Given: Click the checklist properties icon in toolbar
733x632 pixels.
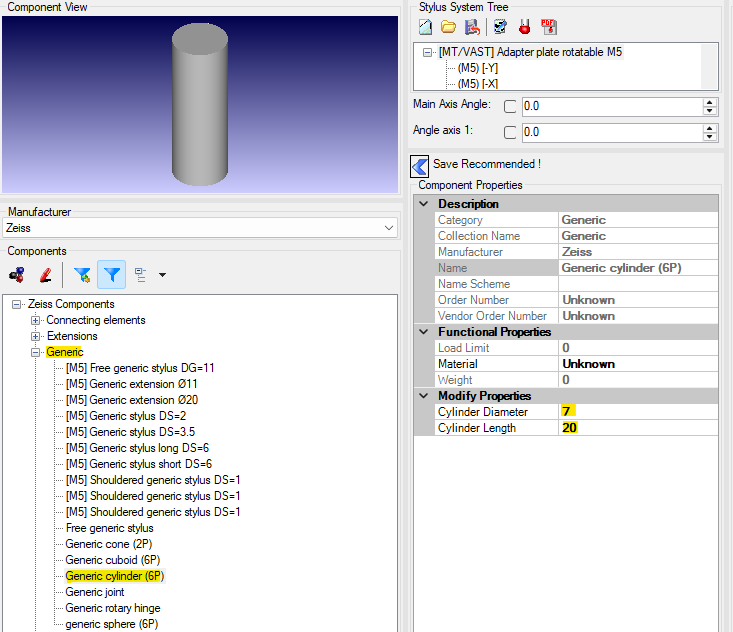Looking at the screenshot, I should coord(499,27).
